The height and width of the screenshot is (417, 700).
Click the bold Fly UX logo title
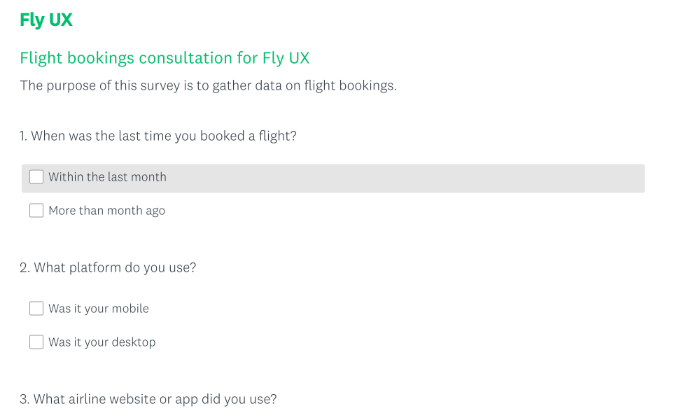click(x=46, y=21)
